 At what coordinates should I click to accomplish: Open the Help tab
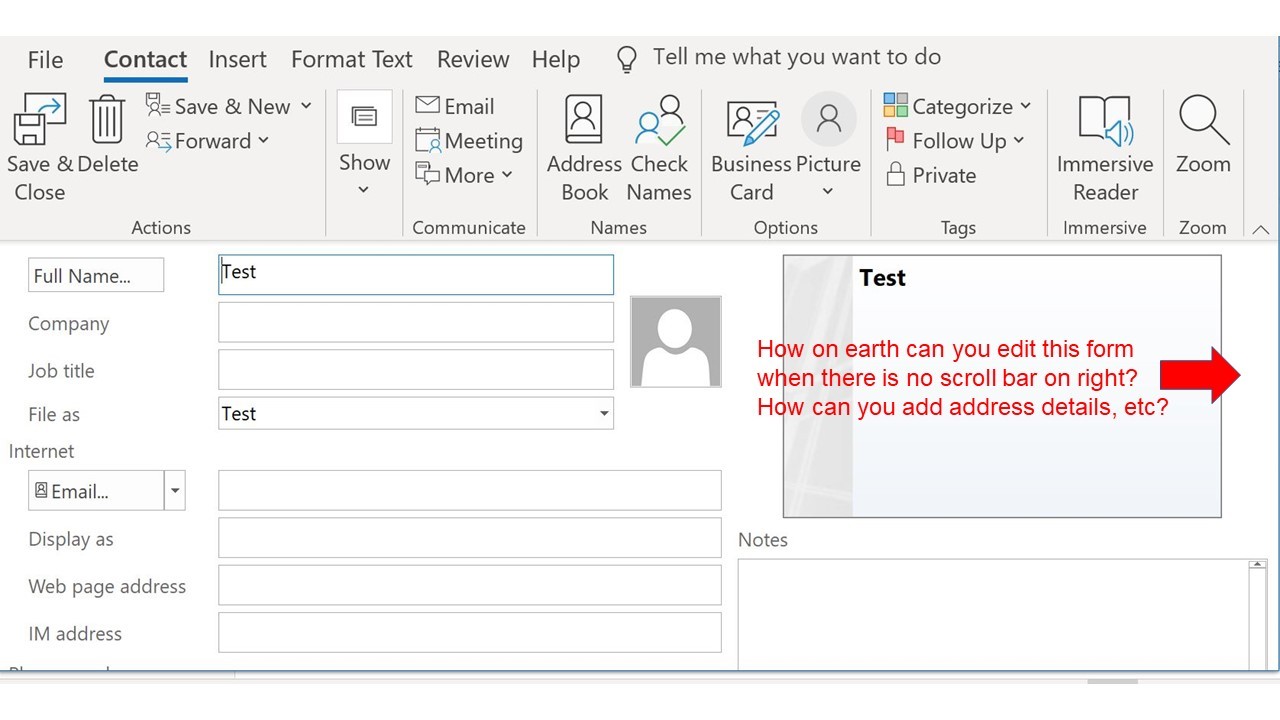pyautogui.click(x=556, y=60)
